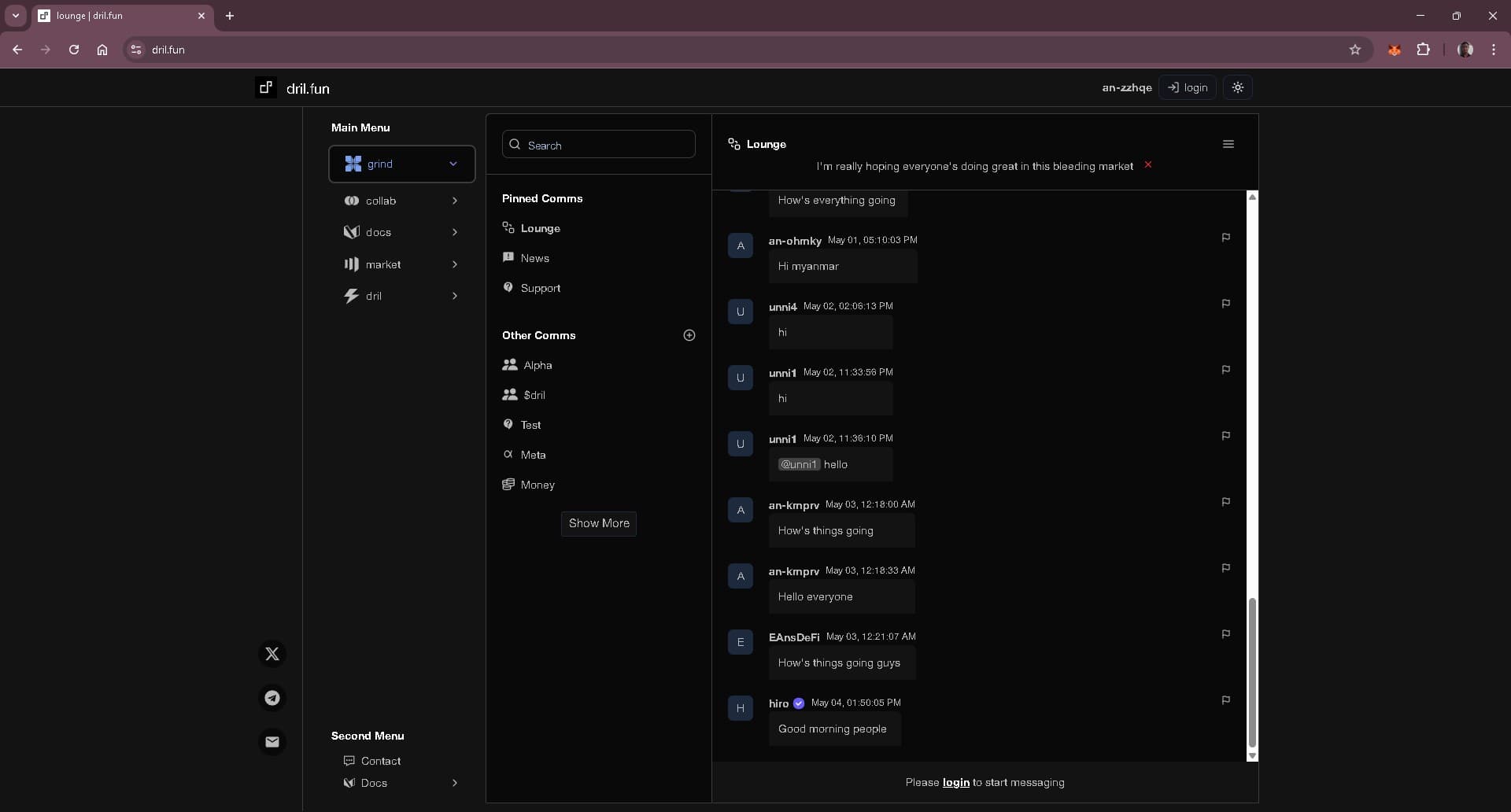Click the login link below the chat
This screenshot has width=1511, height=812.
pos(955,782)
